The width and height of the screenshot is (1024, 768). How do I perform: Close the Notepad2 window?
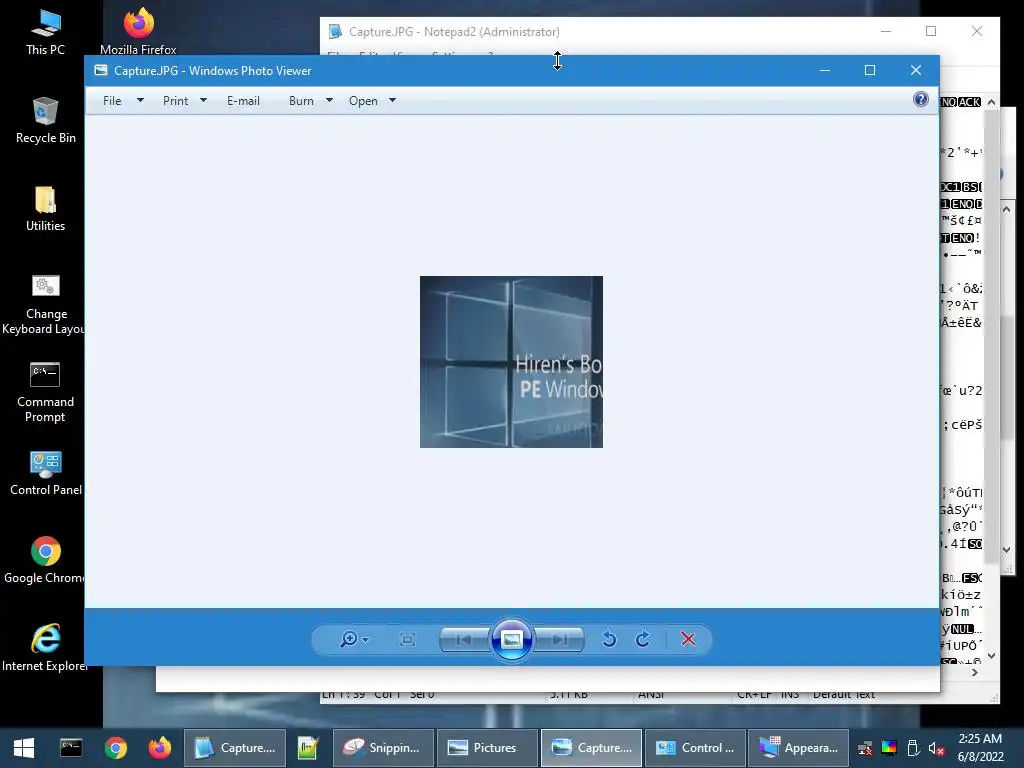pyautogui.click(x=976, y=31)
